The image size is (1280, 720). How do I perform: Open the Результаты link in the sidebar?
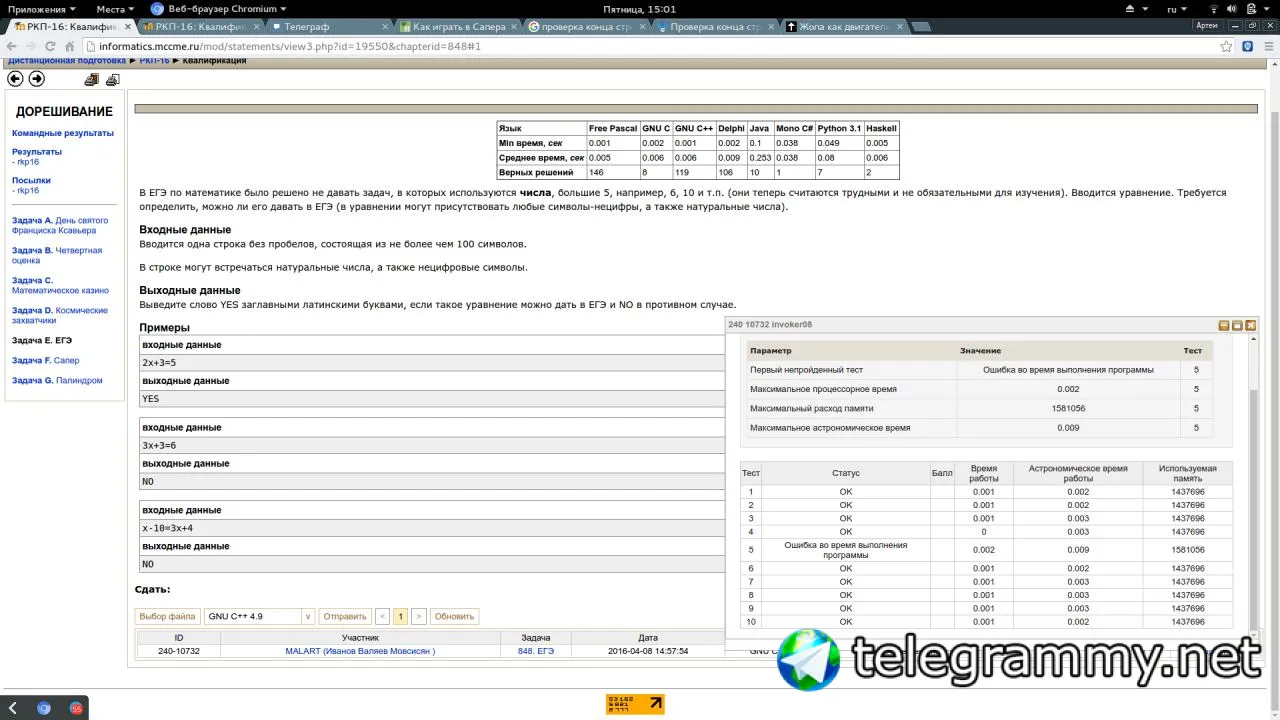37,152
